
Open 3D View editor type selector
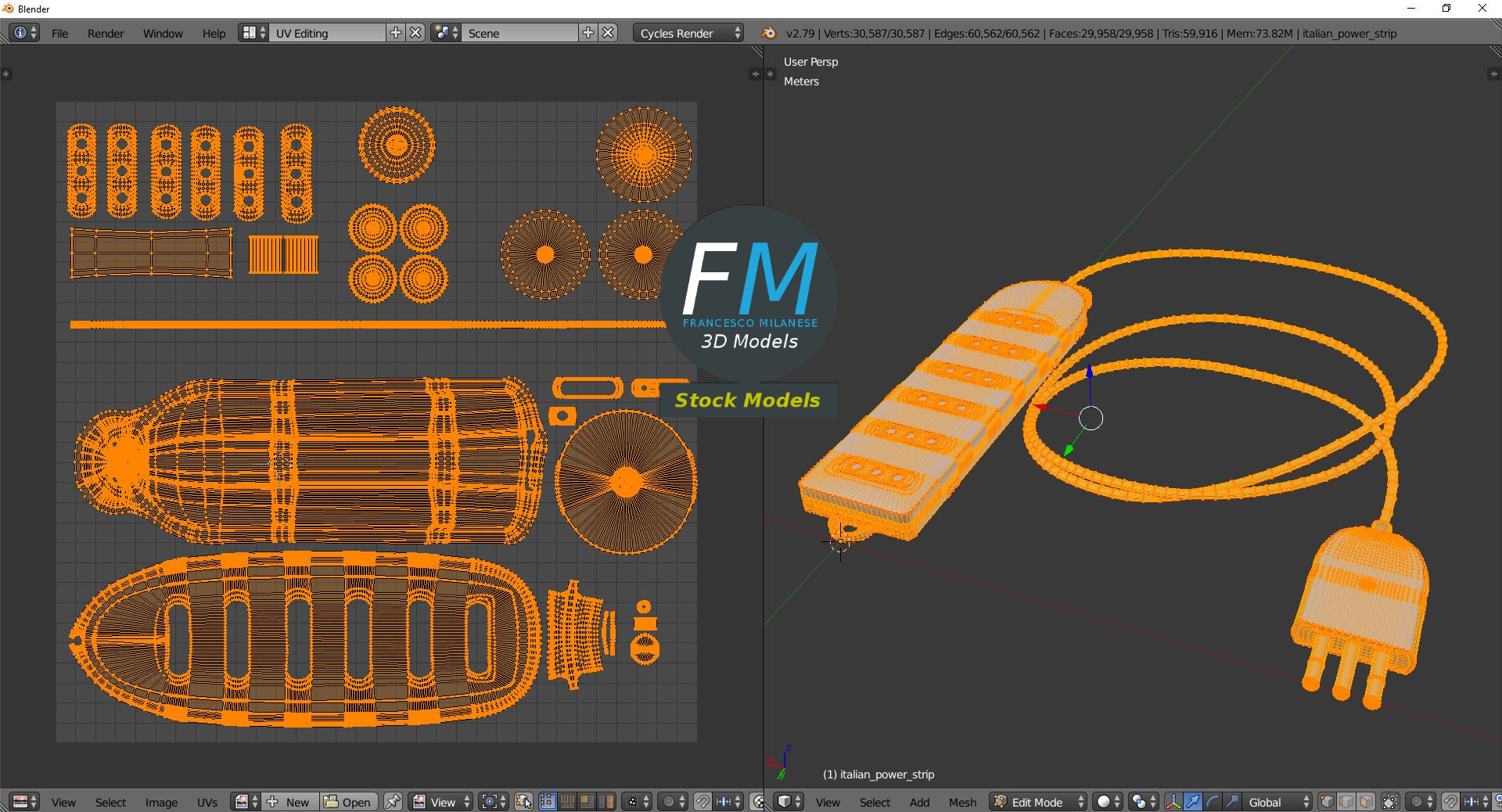tap(789, 802)
